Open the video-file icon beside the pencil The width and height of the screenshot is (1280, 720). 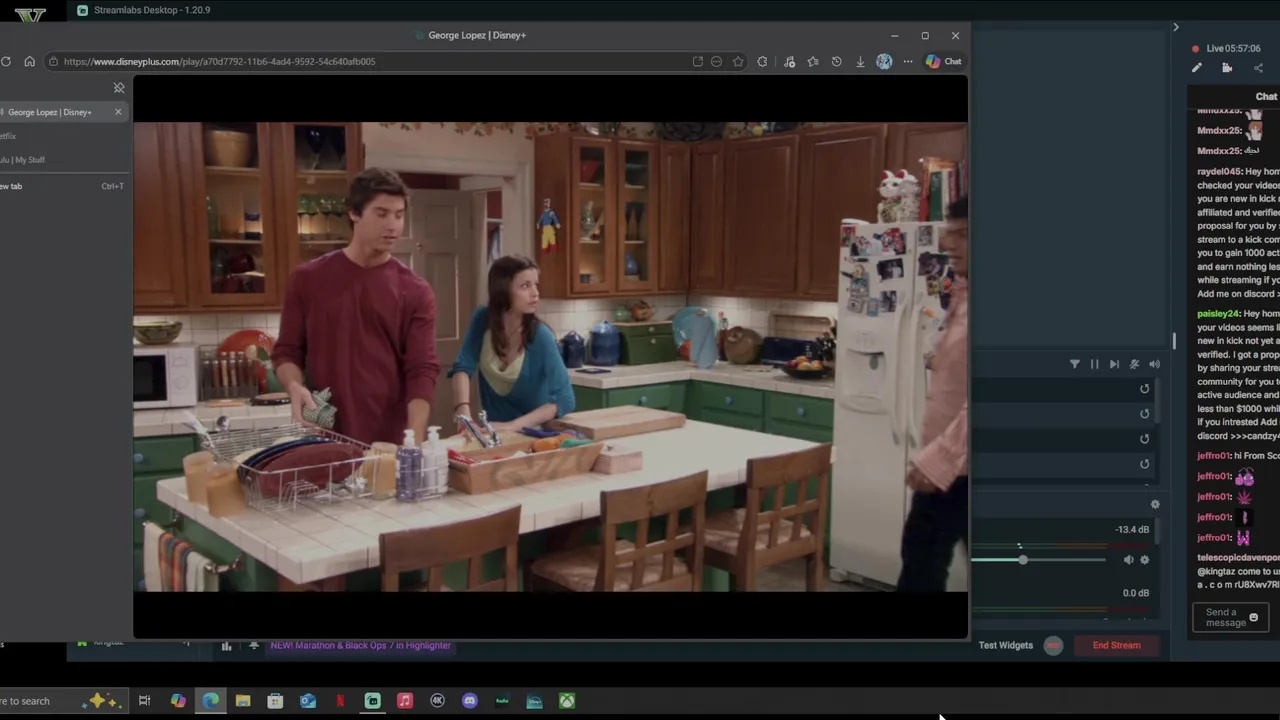(x=1227, y=68)
